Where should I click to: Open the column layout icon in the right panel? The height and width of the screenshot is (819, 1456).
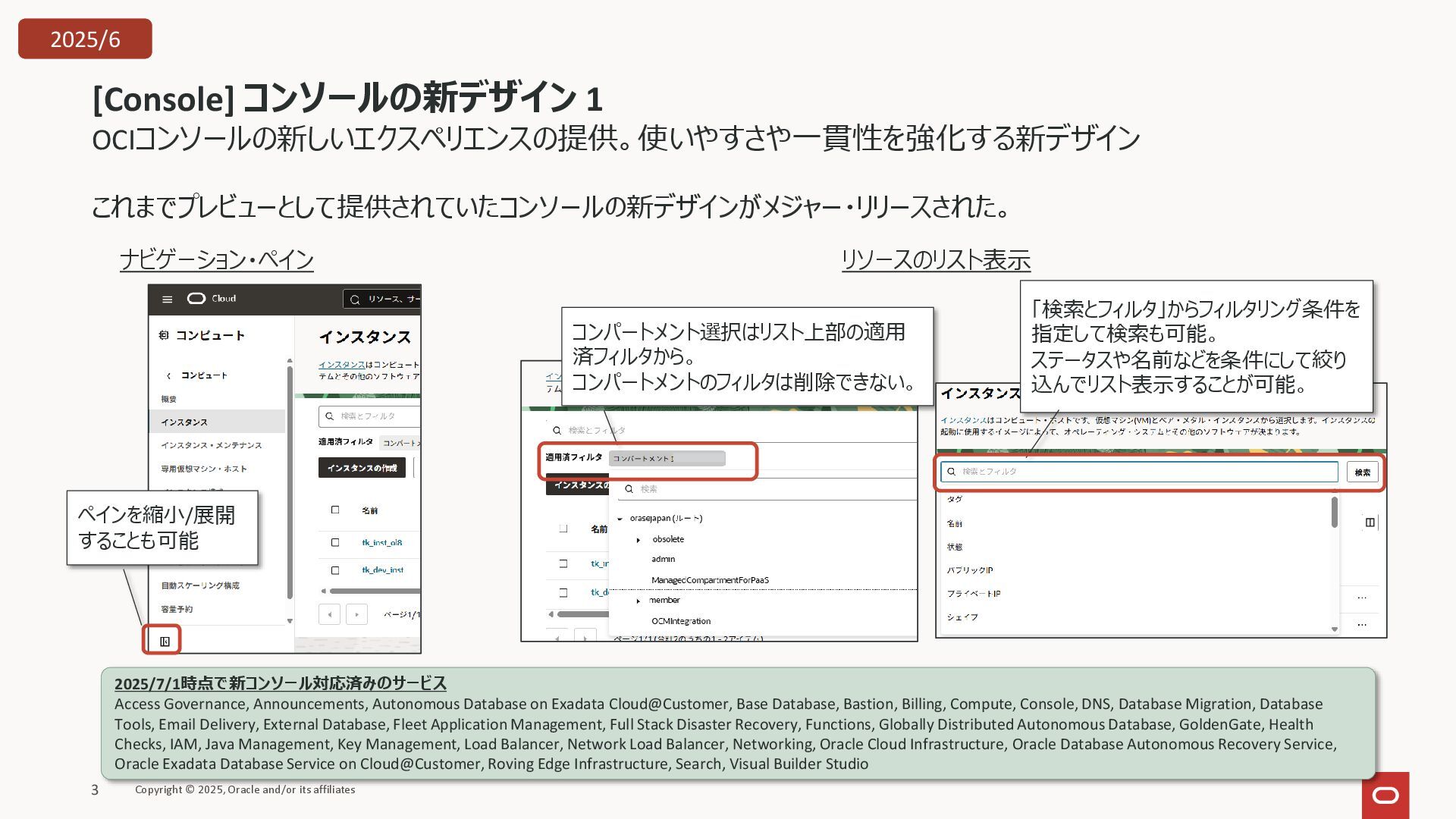[1370, 522]
